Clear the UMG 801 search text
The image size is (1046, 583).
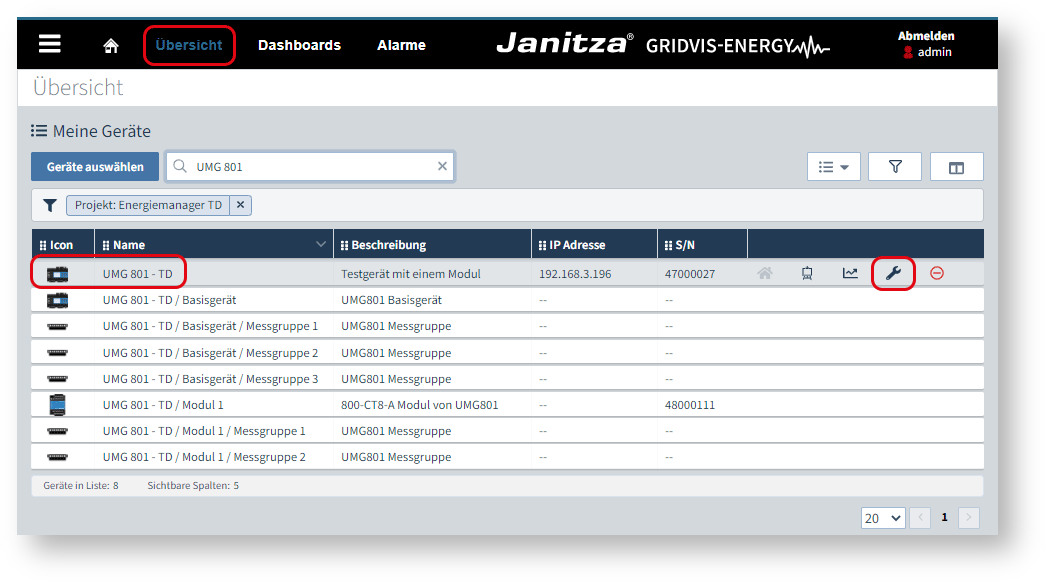pos(442,167)
